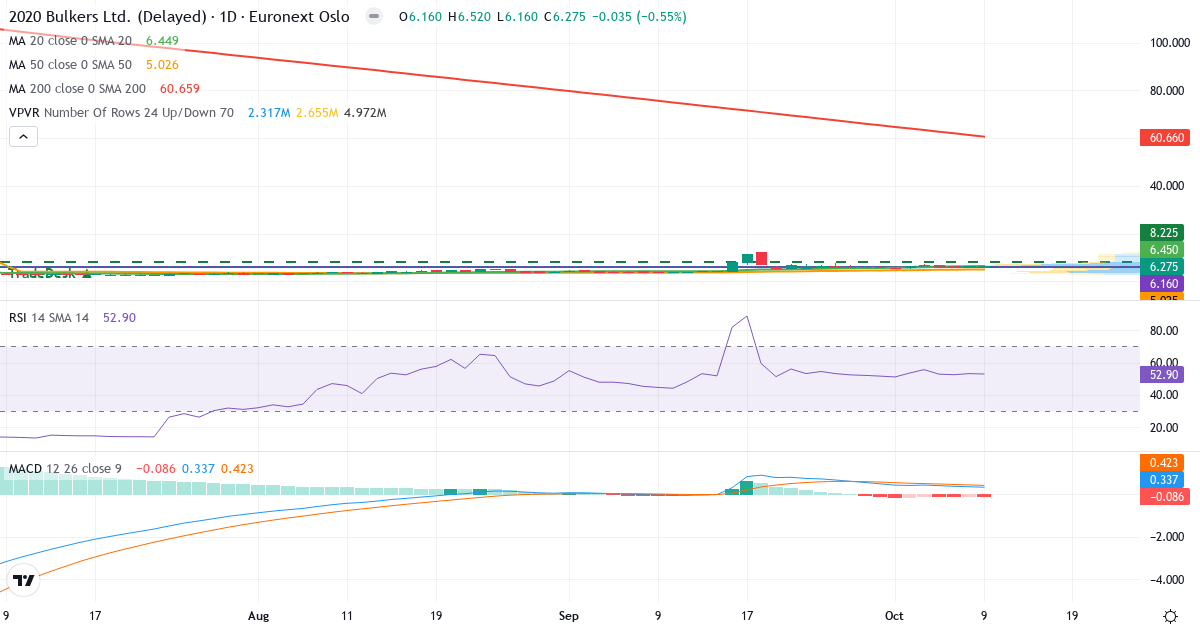Click the −4.000 level on MACD axis

coord(1168,580)
